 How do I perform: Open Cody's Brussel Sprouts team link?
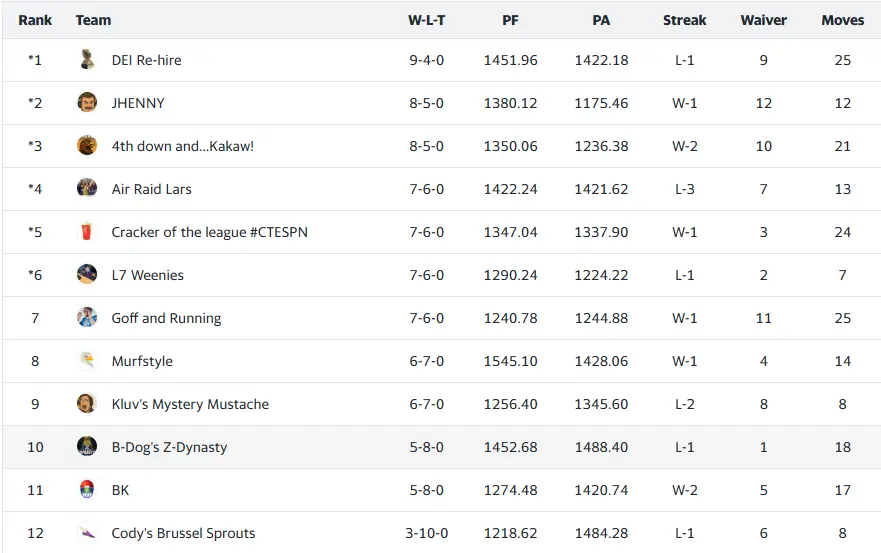[x=183, y=533]
